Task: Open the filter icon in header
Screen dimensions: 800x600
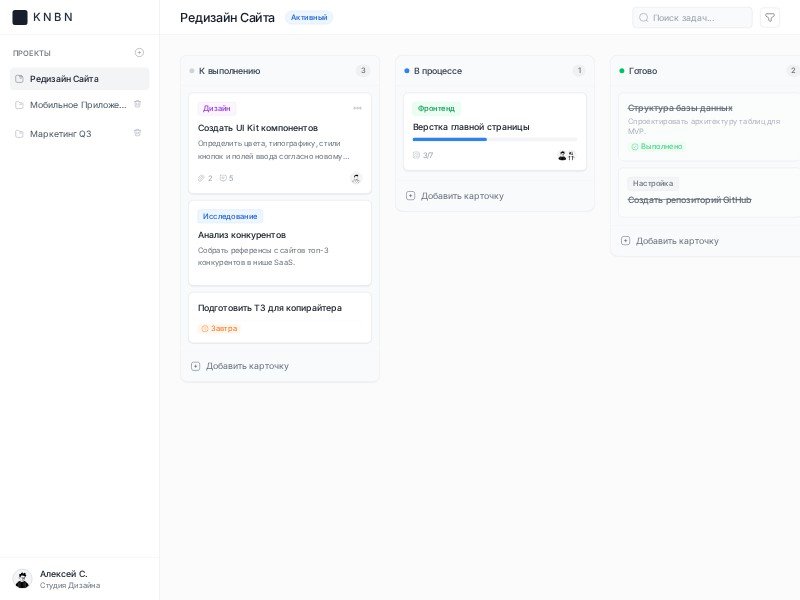Action: pyautogui.click(x=769, y=18)
